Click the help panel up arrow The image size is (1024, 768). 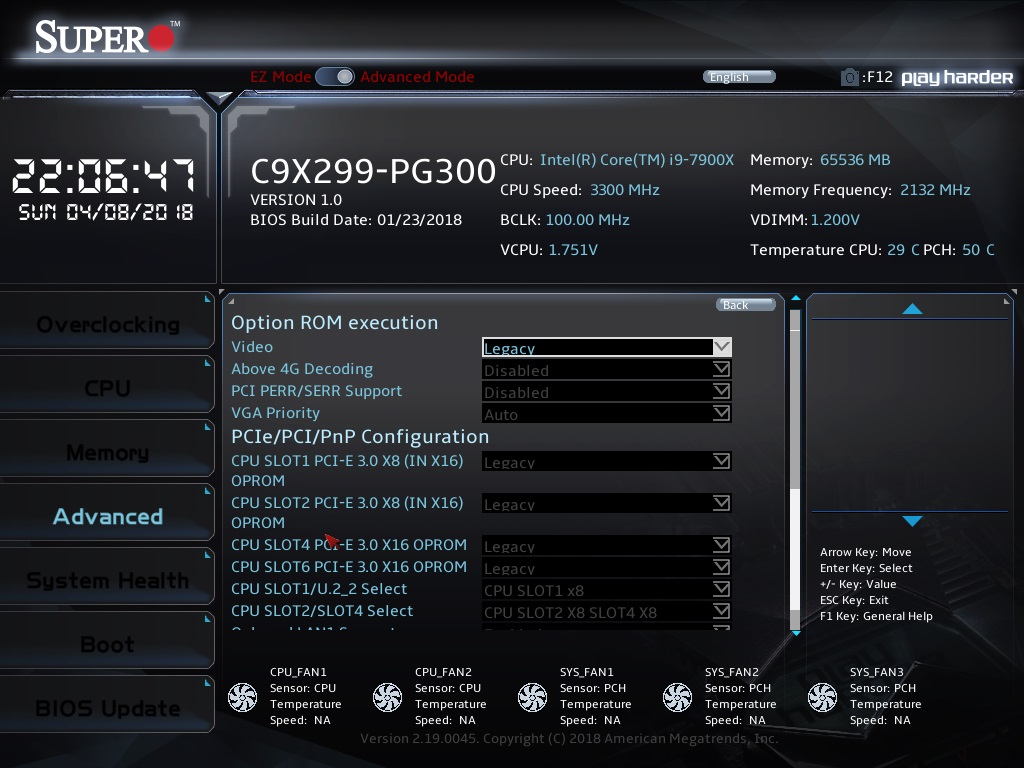pyautogui.click(x=912, y=309)
